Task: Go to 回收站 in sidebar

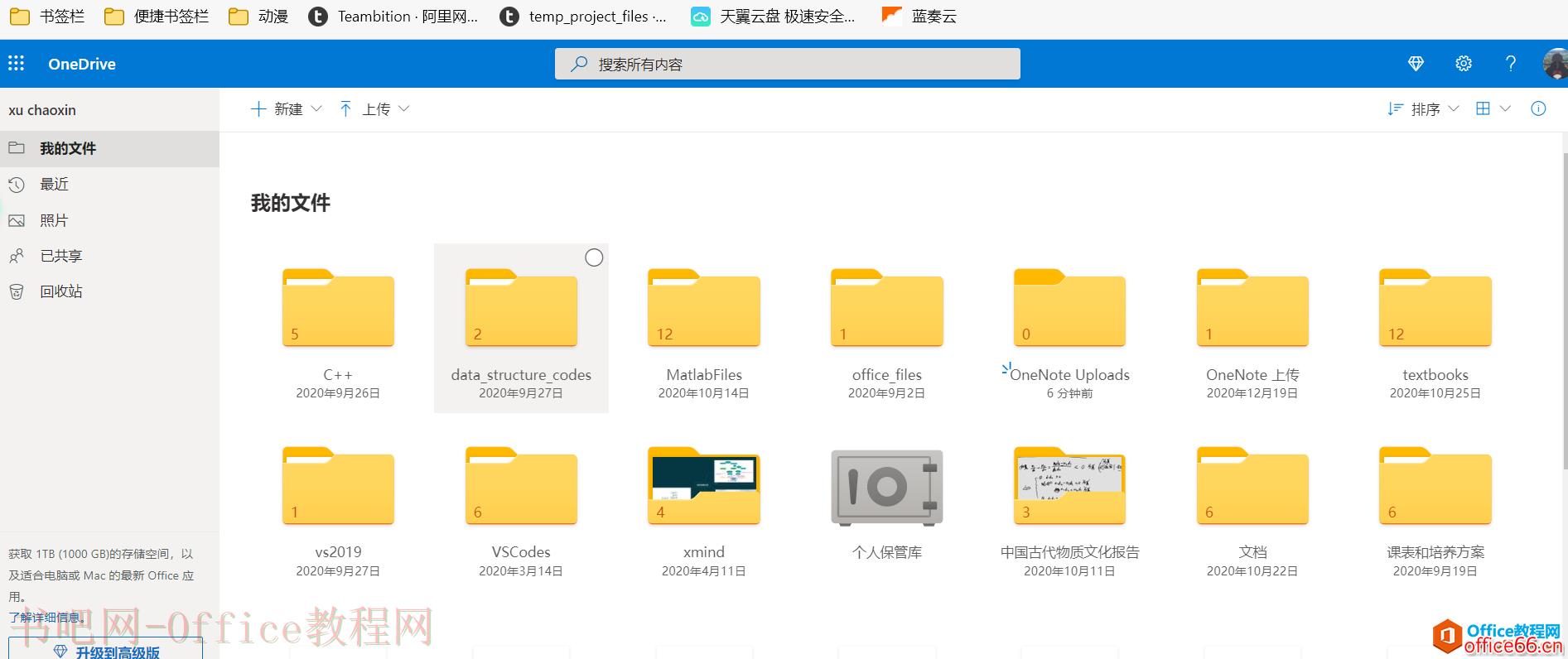Action: [109, 291]
